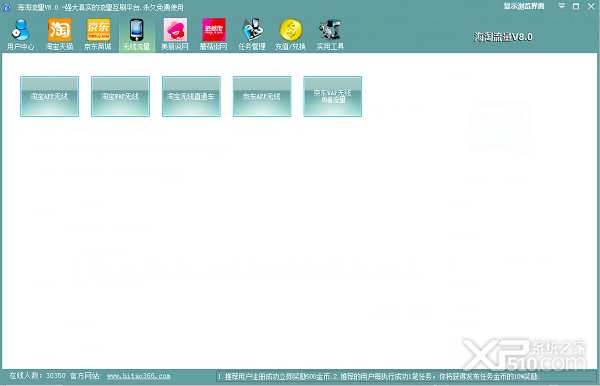Screen dimensions: 600x386
Task: Click the 淘宝APP无线 button
Action: coord(49,96)
